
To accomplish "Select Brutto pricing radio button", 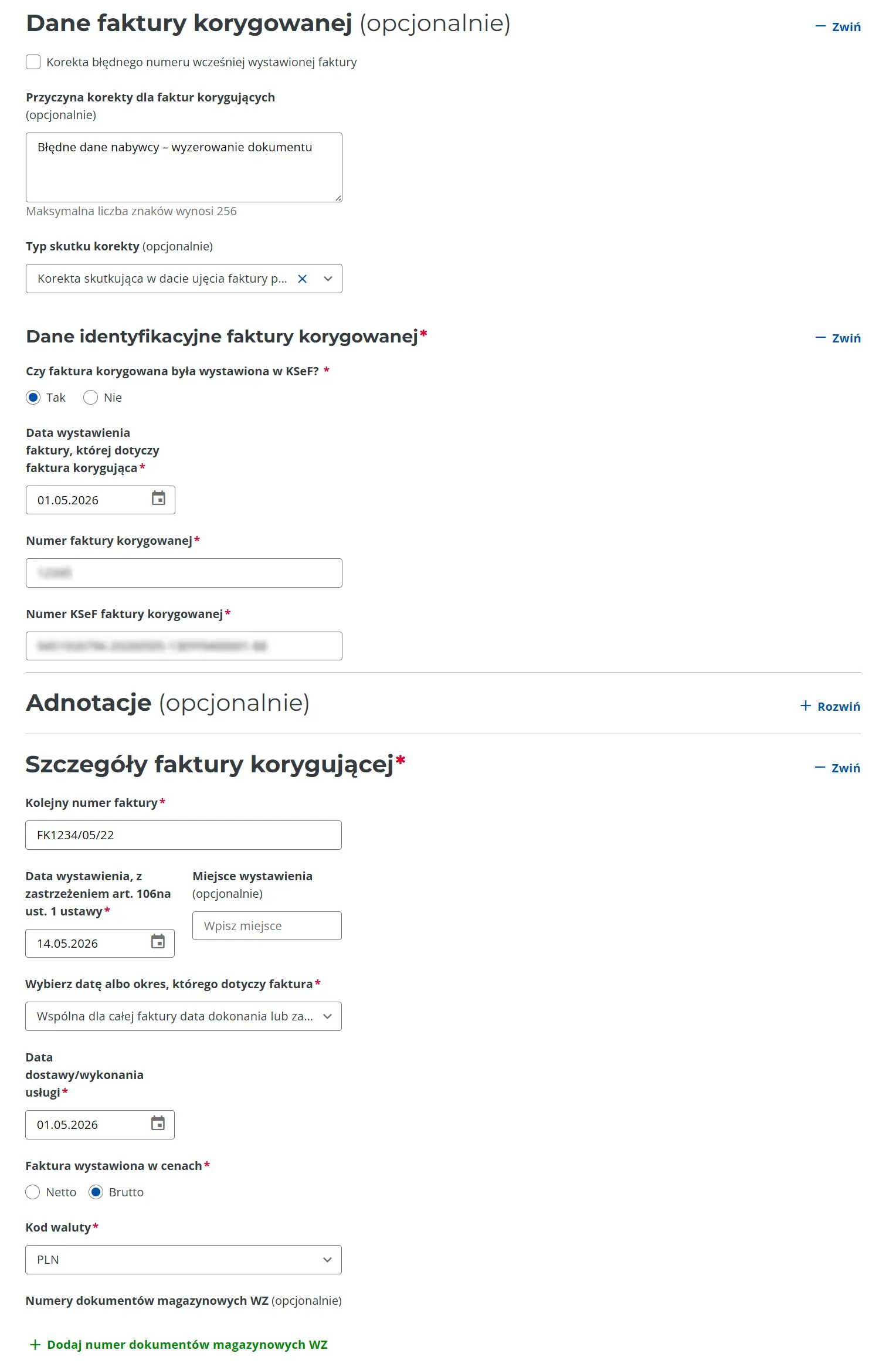I will click(x=96, y=1192).
